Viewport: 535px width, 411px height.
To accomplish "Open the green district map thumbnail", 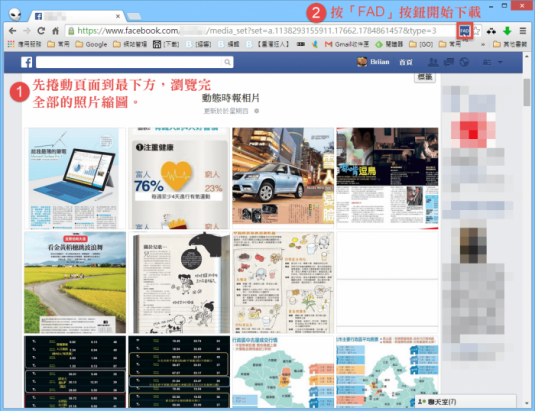I will click(x=283, y=372).
